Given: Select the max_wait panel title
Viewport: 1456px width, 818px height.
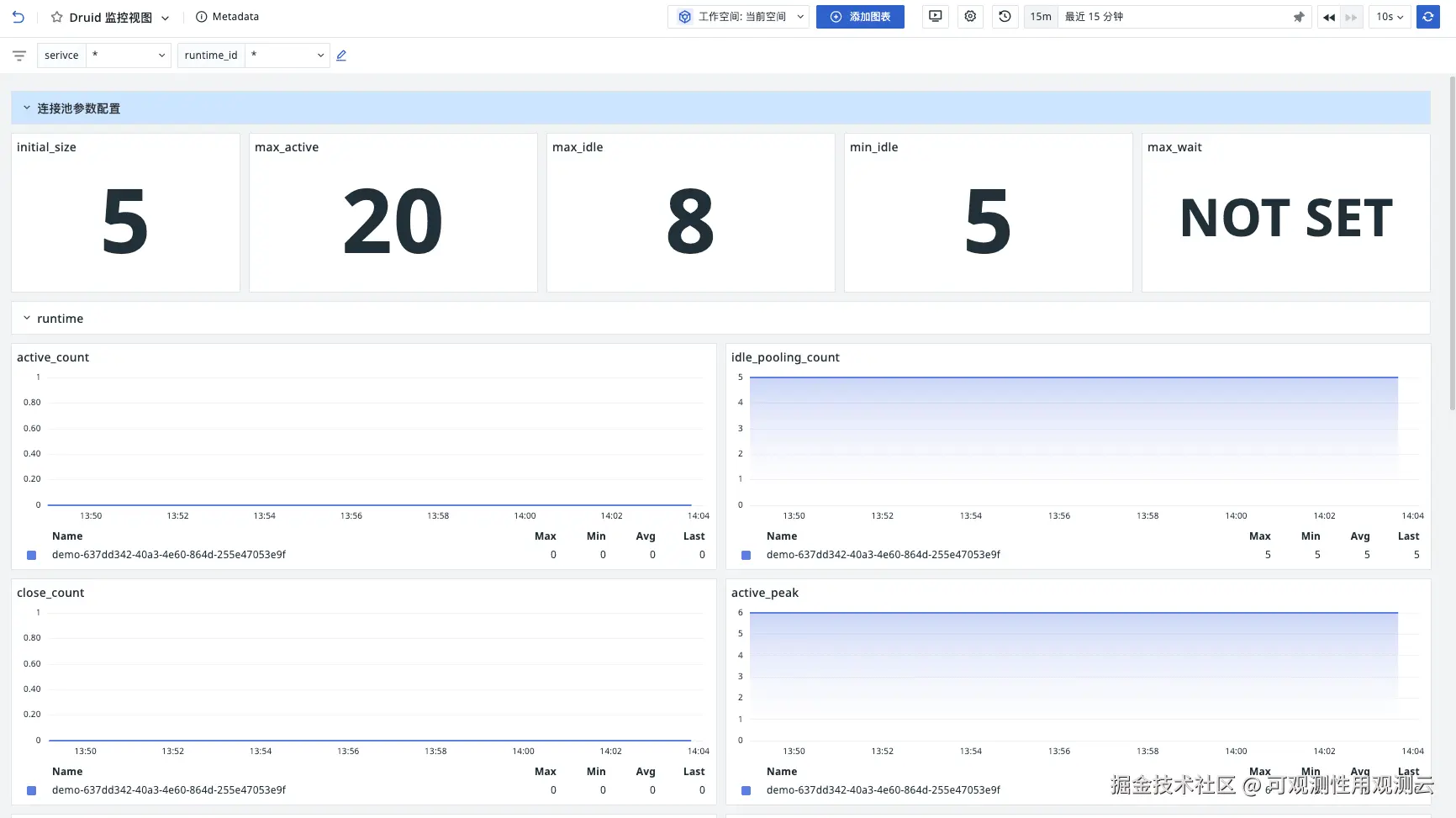Looking at the screenshot, I should tap(1174, 147).
